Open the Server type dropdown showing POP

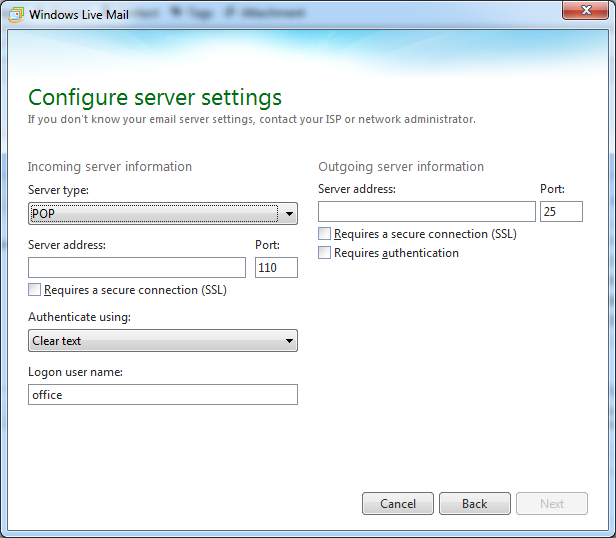pos(163,213)
